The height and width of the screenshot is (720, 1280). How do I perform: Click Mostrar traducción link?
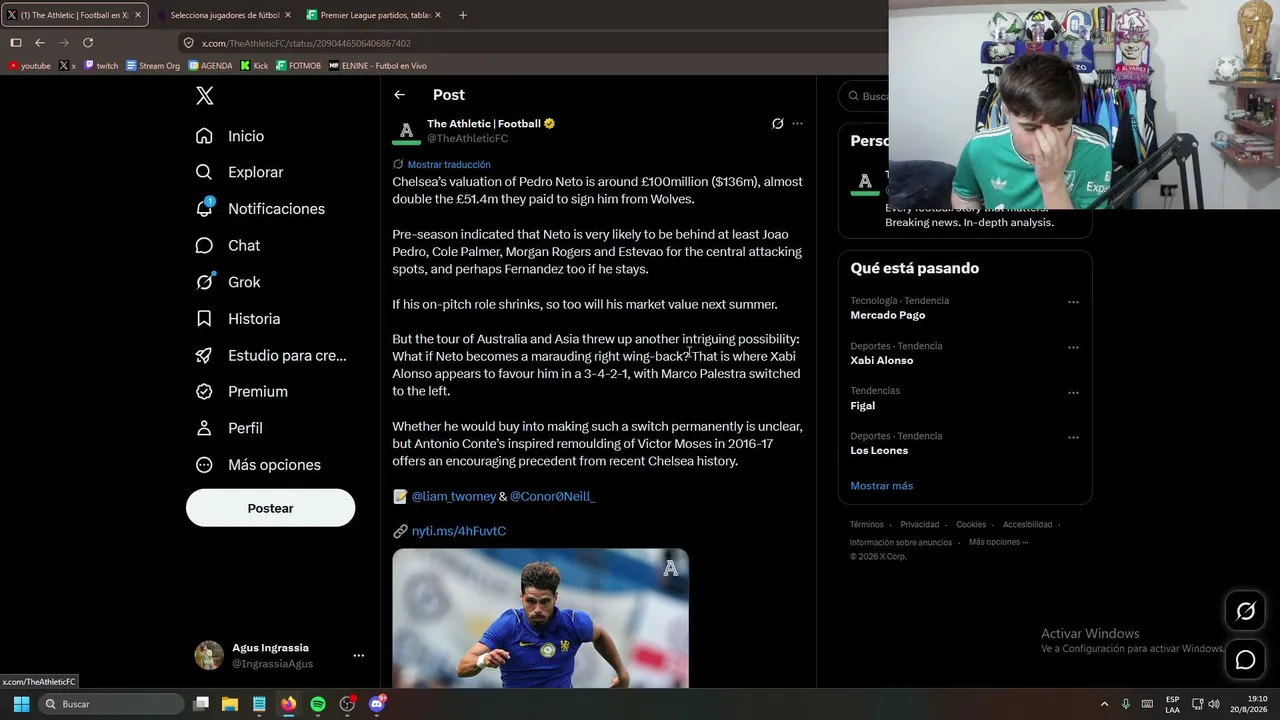pyautogui.click(x=449, y=164)
